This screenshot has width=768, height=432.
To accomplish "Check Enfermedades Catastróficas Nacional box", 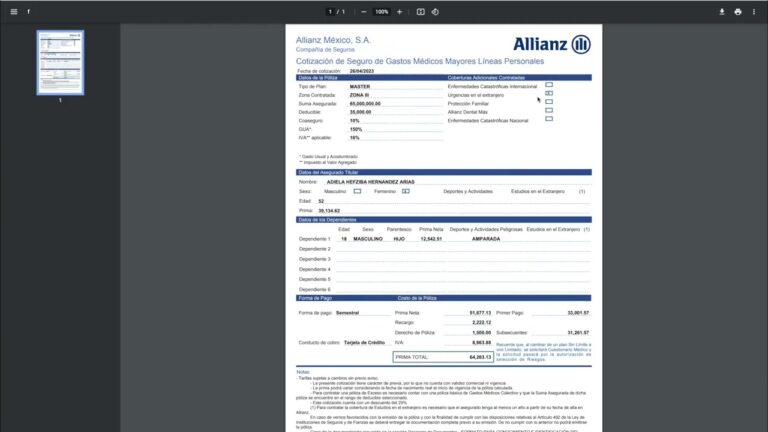I will pos(549,119).
